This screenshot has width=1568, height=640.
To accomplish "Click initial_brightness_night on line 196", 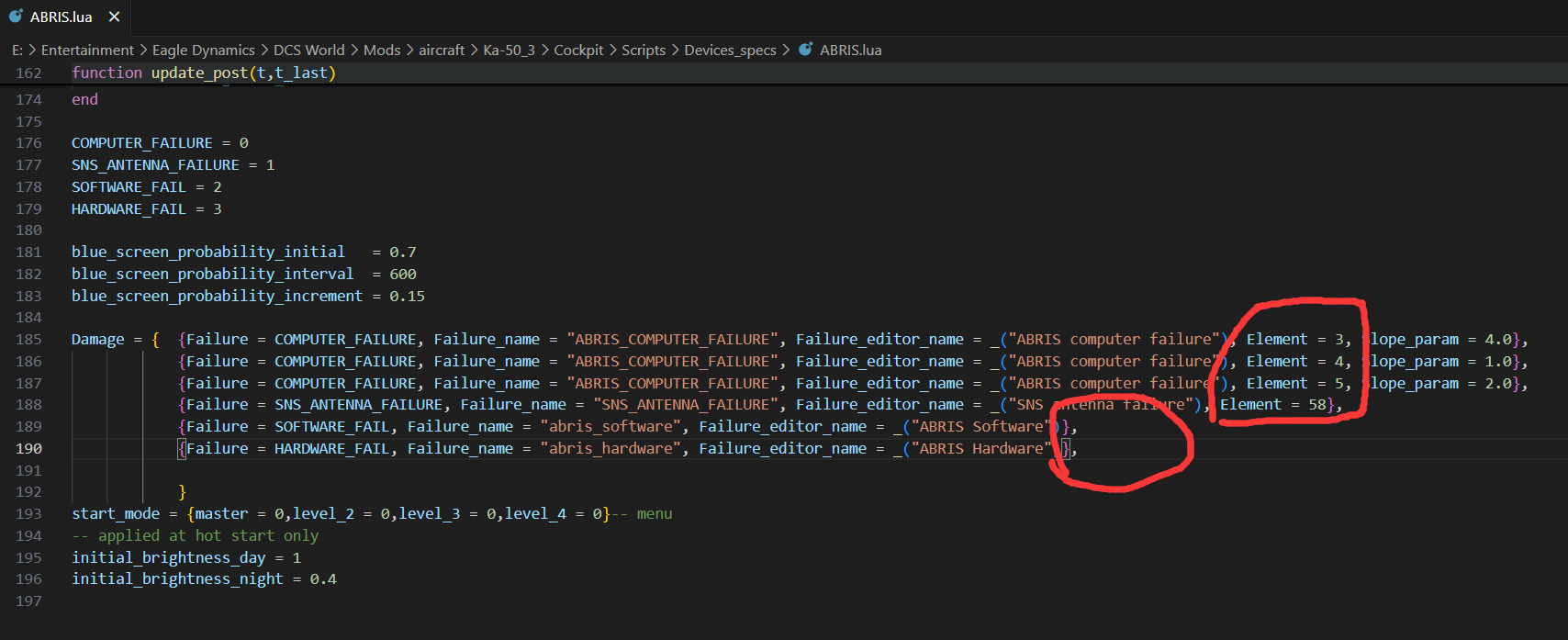I will tap(177, 578).
